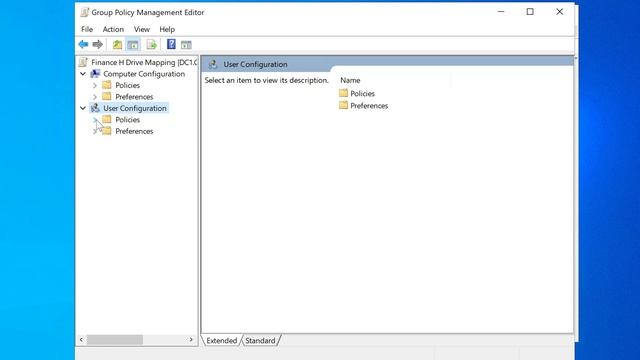Open the File menu
The height and width of the screenshot is (360, 640).
(x=87, y=29)
